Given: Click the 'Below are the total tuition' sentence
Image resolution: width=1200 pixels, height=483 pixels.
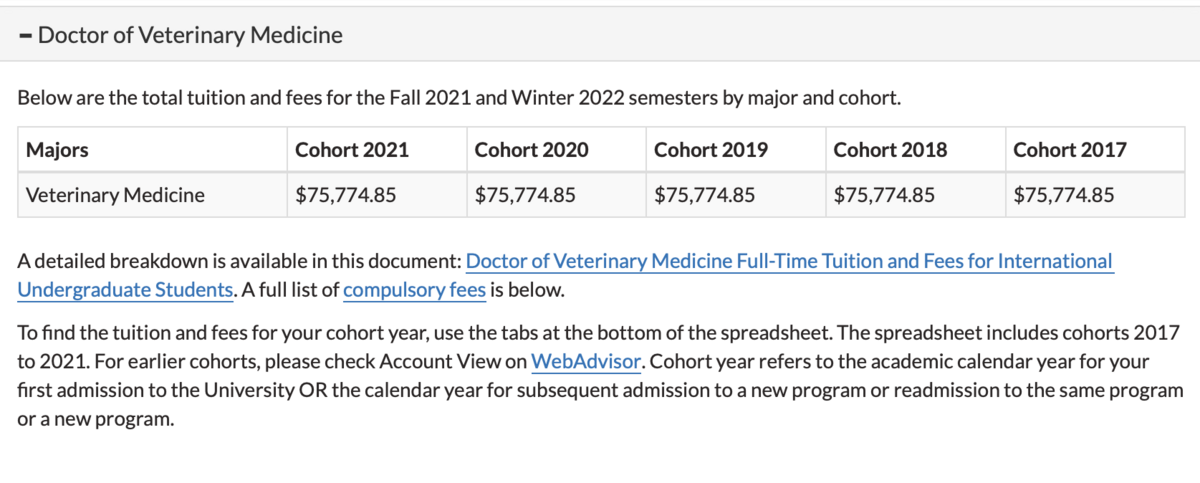Looking at the screenshot, I should point(460,99).
